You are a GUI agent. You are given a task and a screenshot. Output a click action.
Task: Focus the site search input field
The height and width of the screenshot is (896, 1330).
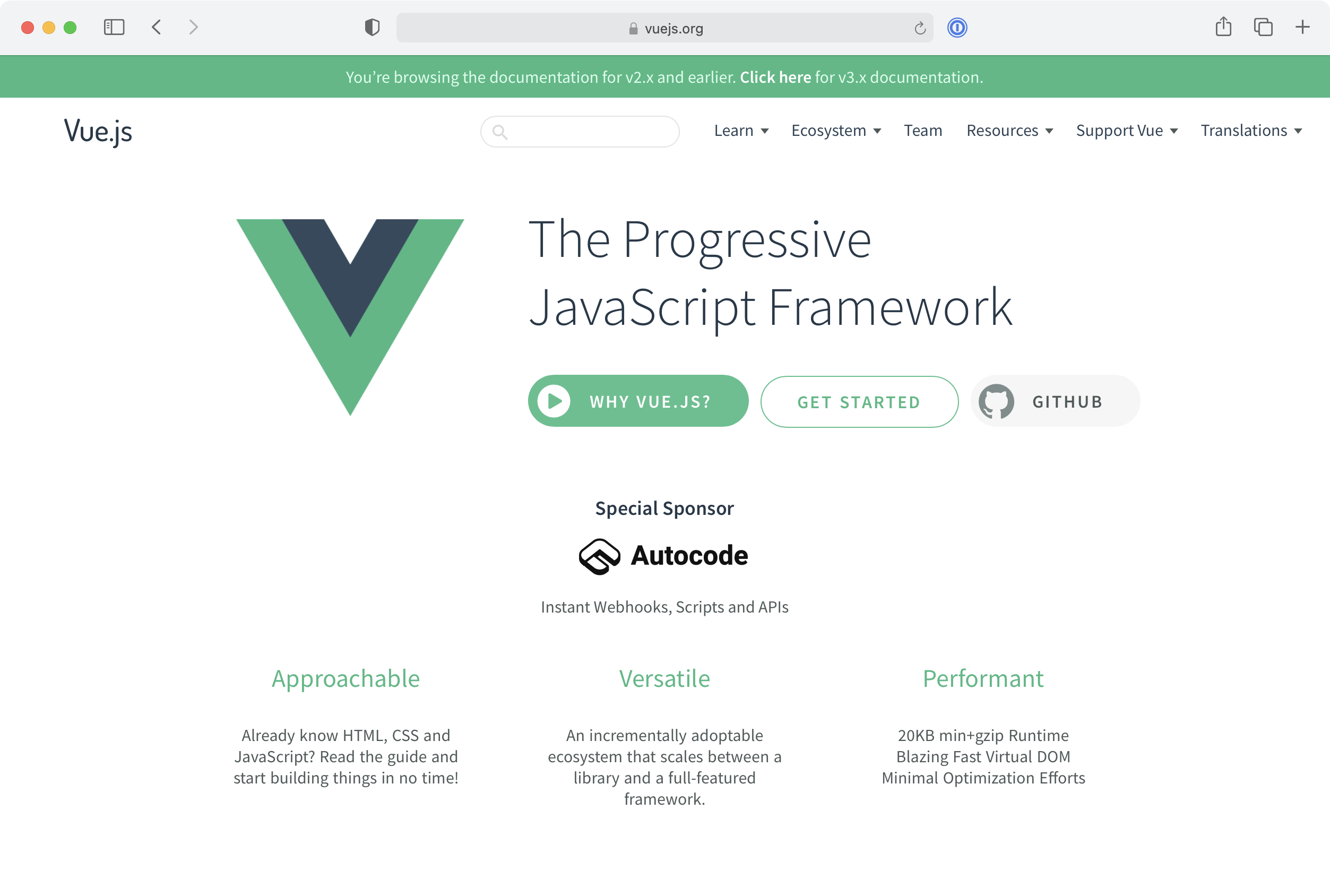(x=580, y=132)
